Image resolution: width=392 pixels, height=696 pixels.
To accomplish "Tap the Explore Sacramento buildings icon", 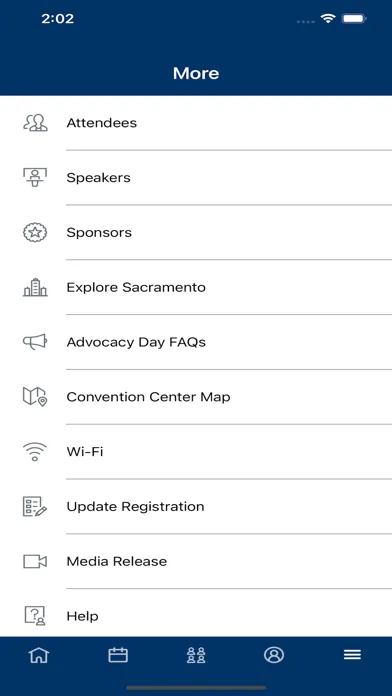I will pos(35,287).
